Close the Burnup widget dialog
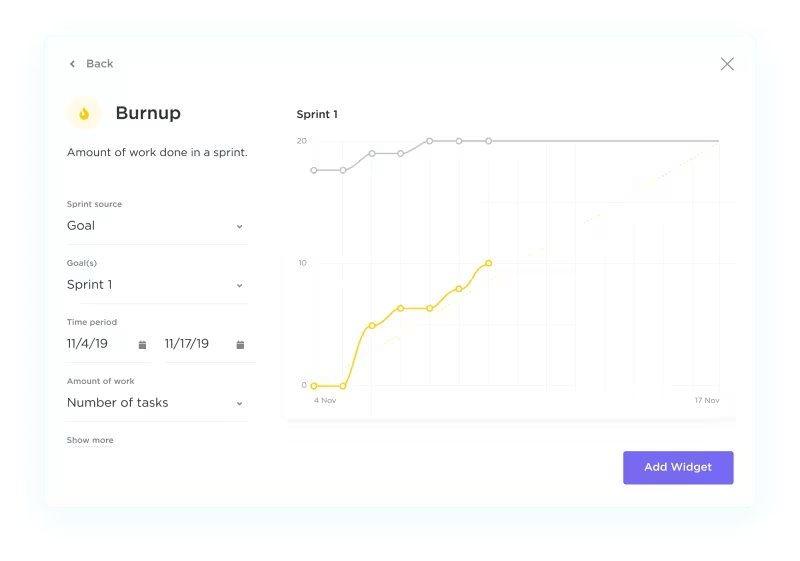Image resolution: width=800 pixels, height=561 pixels. point(727,64)
